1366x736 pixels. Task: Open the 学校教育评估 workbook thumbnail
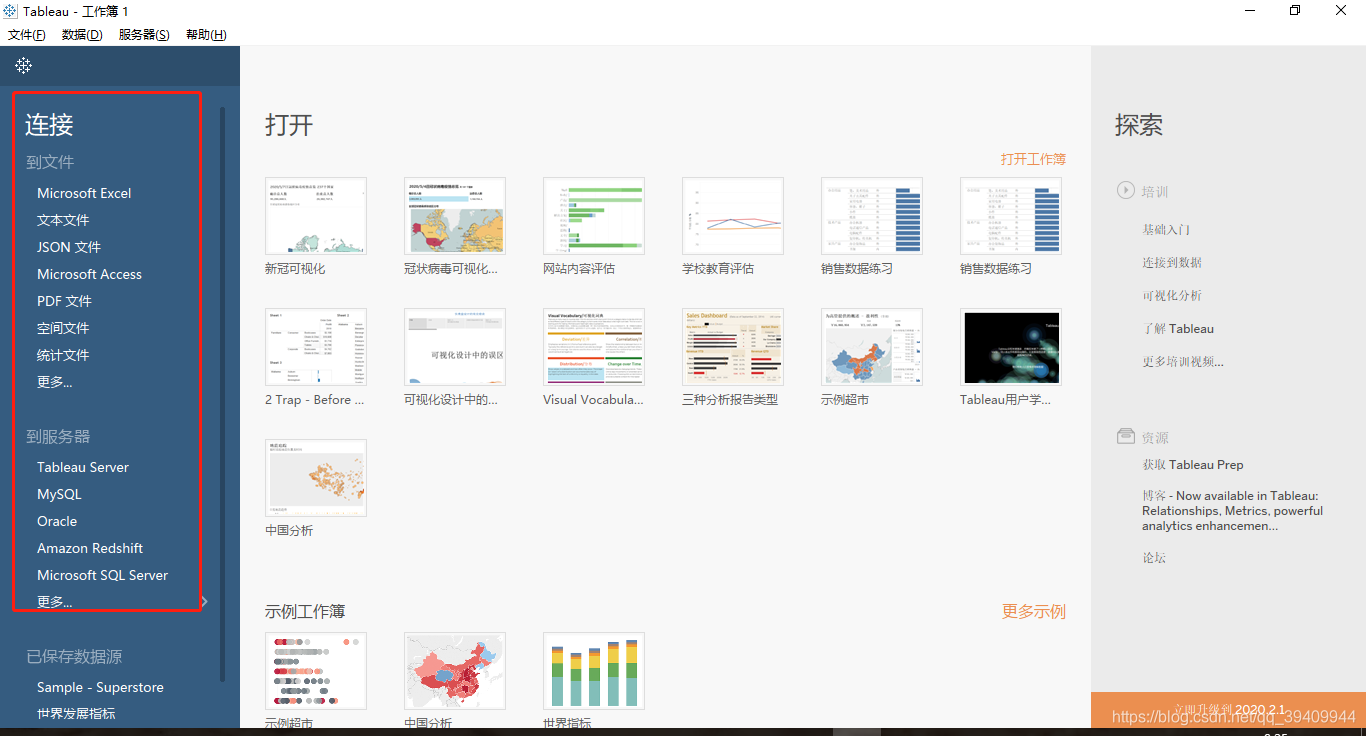(x=733, y=216)
